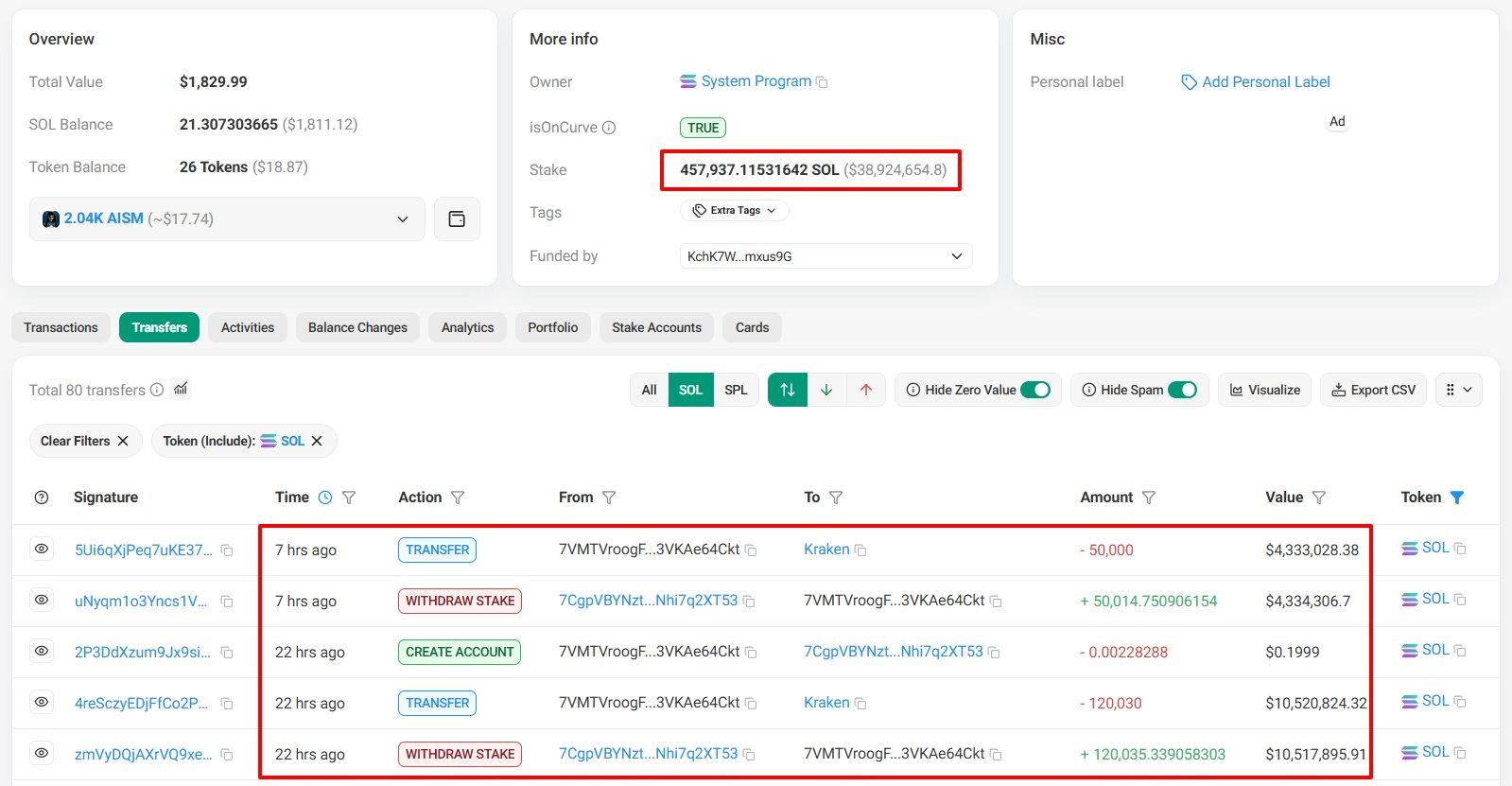Toggle eye for 4reSczyEDjFfCo2P row
This screenshot has width=1512, height=786.
tap(42, 702)
